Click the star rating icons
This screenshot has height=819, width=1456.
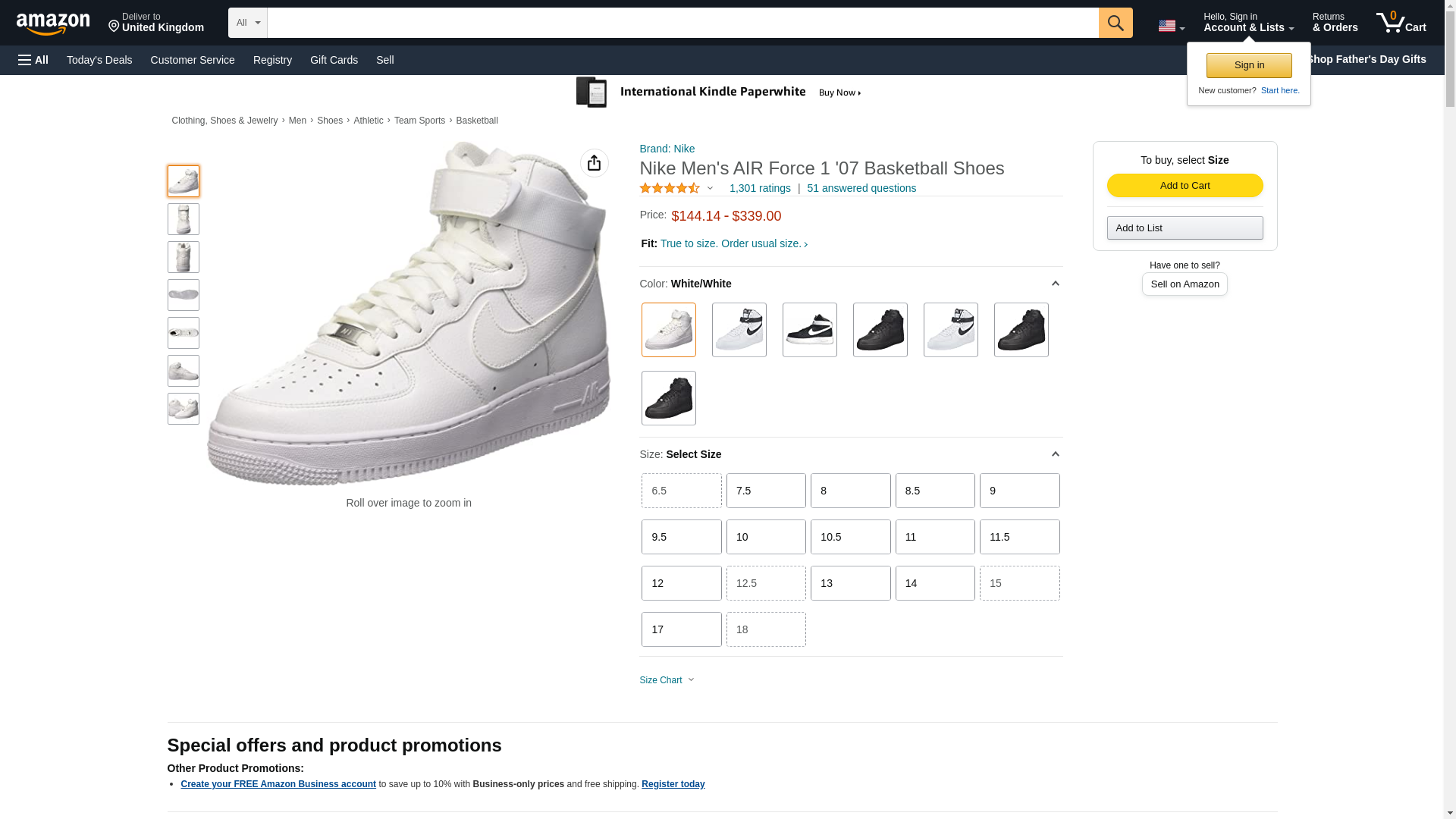670,188
